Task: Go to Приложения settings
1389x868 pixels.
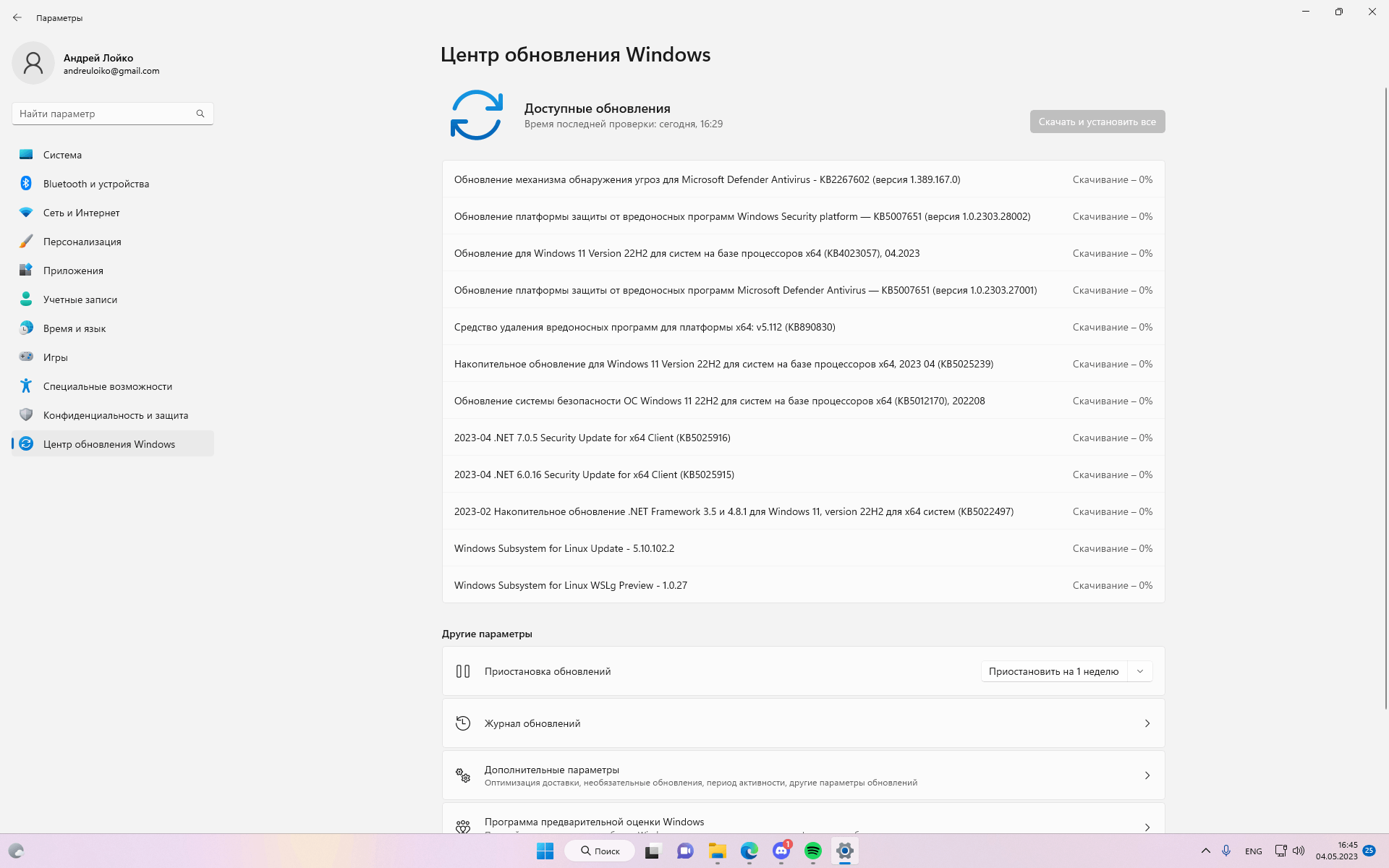Action: 113,270
